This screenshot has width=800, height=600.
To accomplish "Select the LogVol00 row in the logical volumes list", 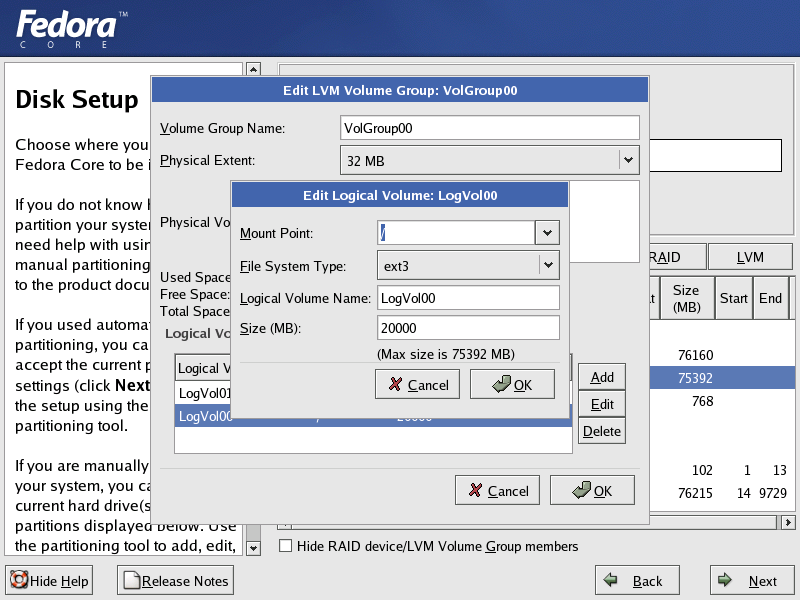I will 373,416.
